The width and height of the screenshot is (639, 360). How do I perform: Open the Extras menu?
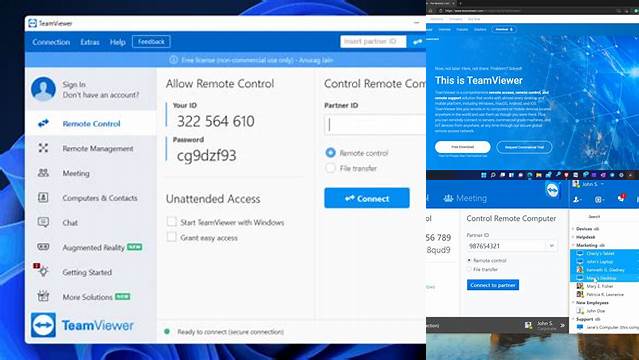click(x=90, y=42)
